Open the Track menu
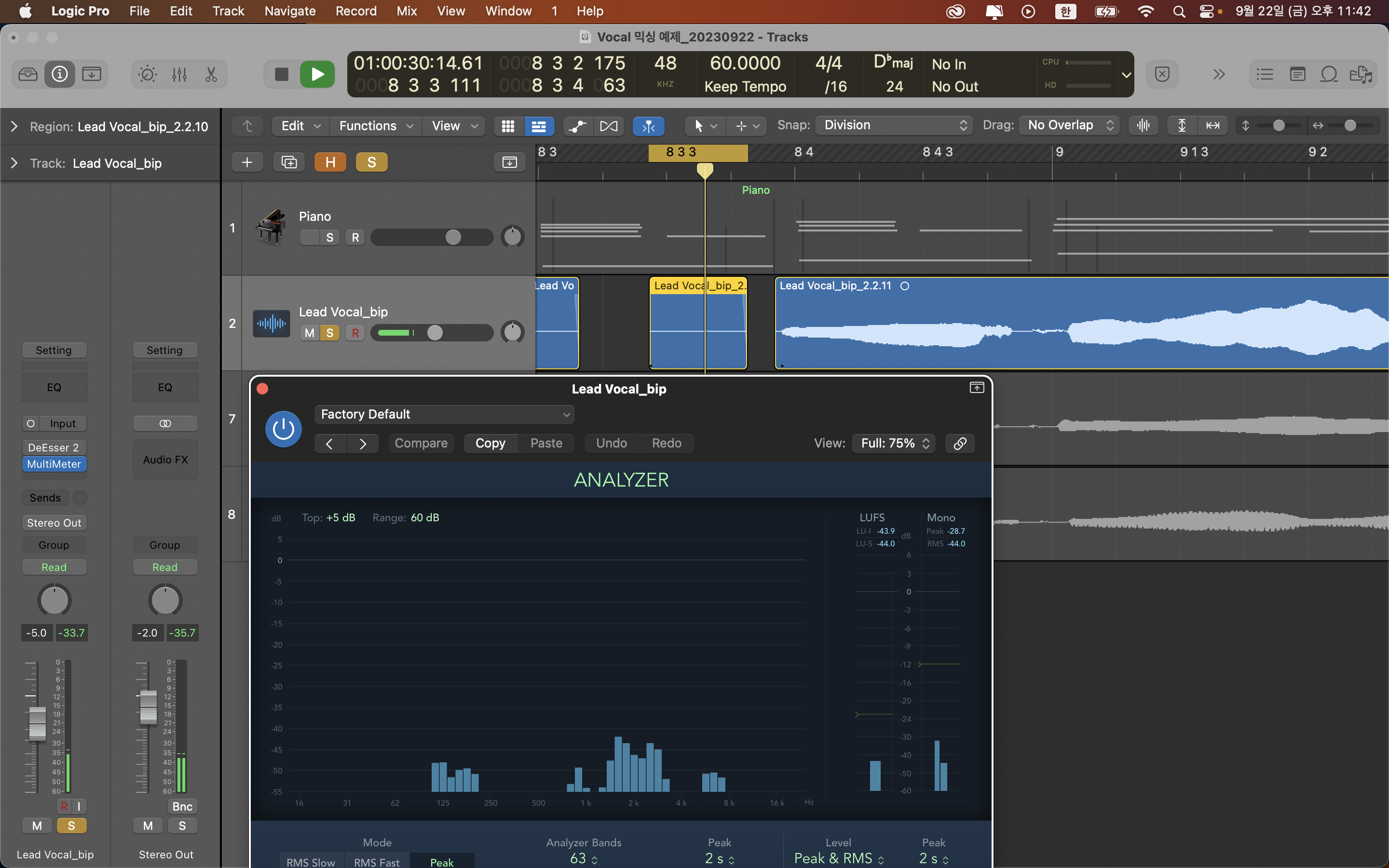 [x=228, y=11]
